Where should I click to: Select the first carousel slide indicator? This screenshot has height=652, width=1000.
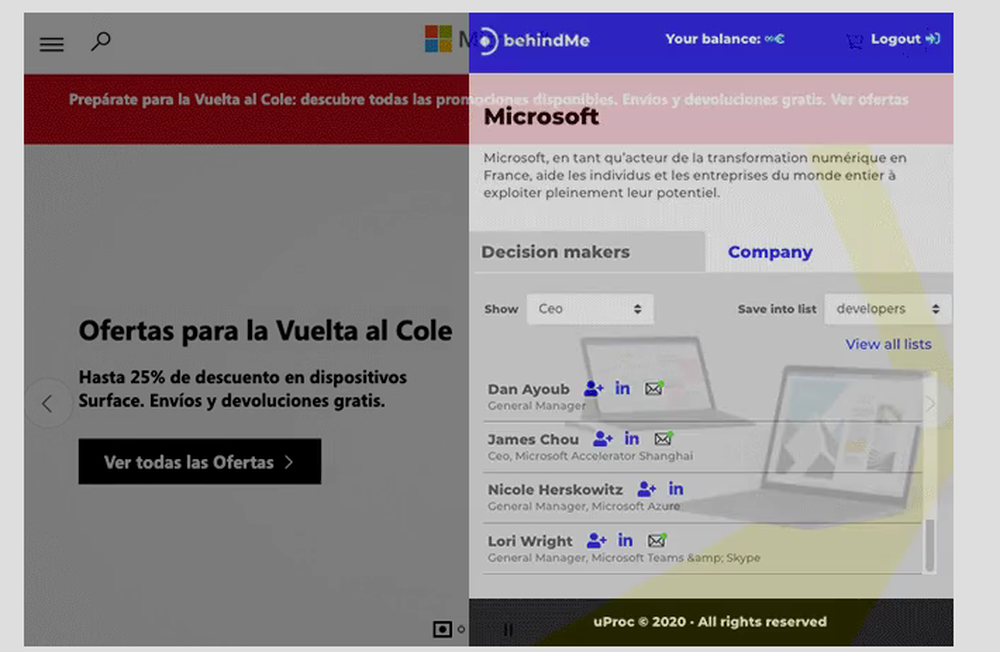point(442,630)
